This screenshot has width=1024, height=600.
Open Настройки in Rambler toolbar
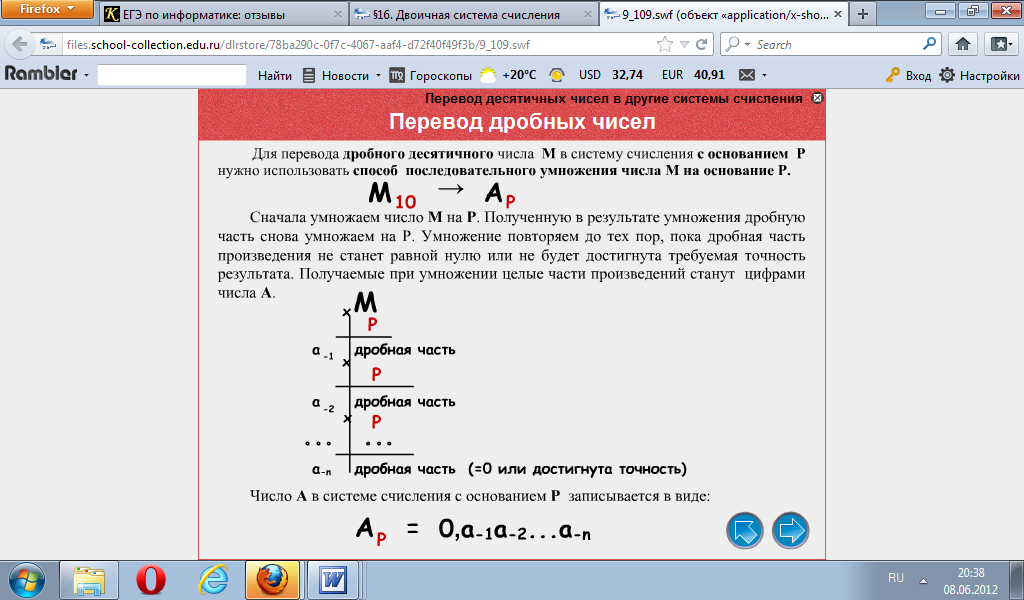pos(980,76)
